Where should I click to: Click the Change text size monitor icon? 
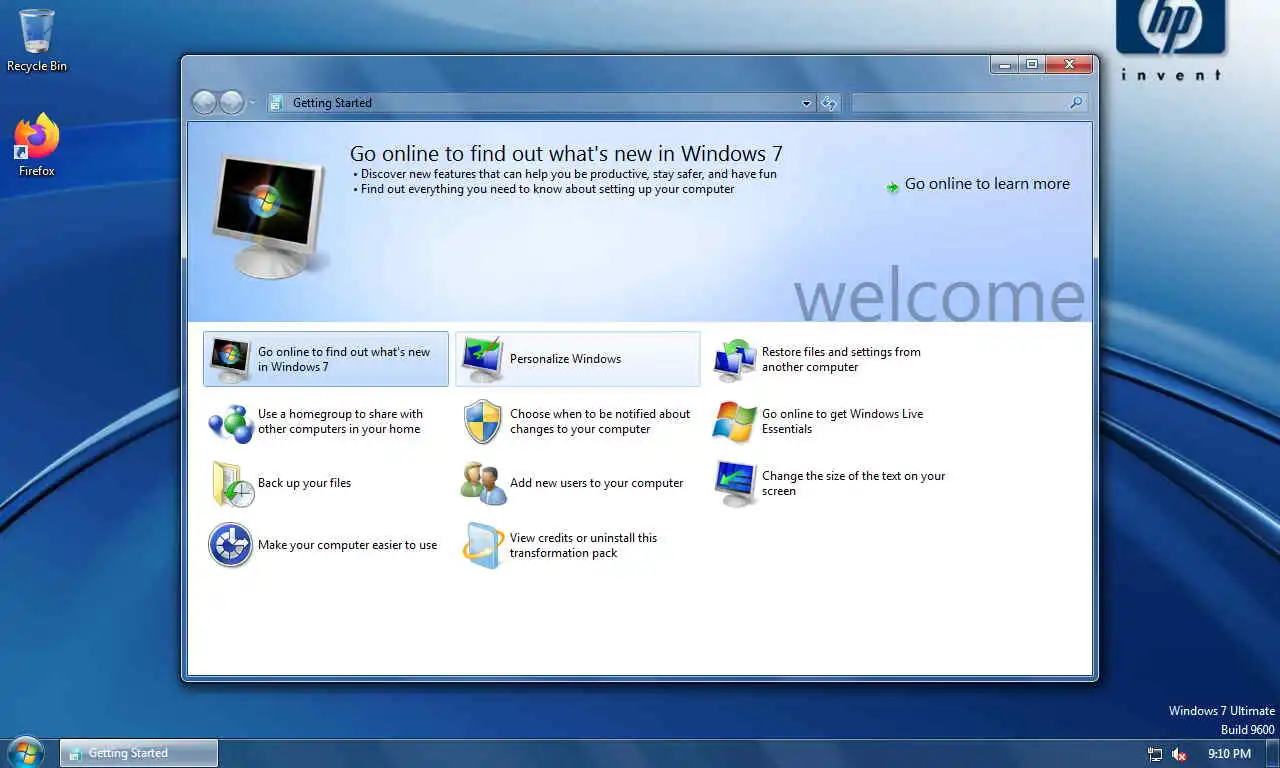(x=735, y=484)
